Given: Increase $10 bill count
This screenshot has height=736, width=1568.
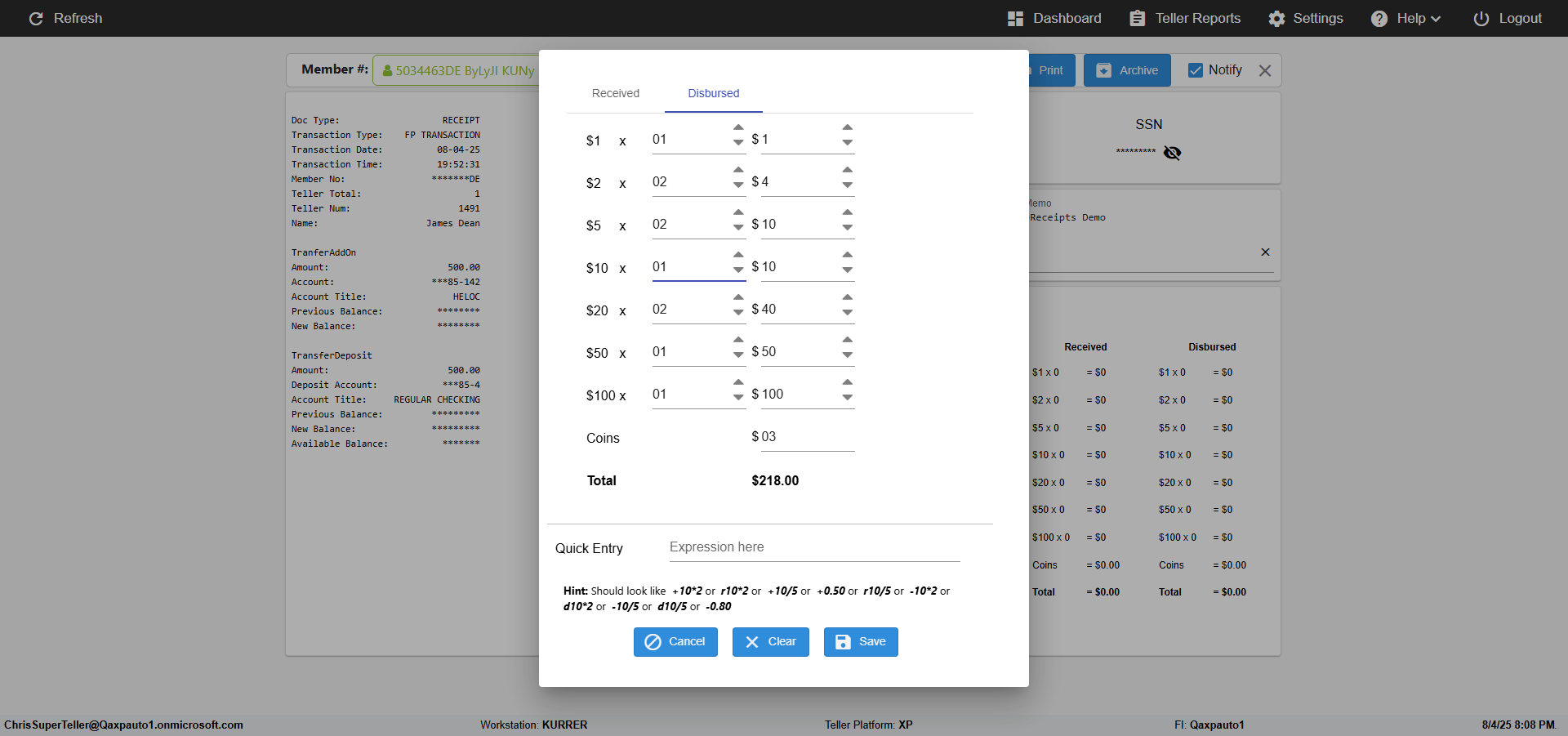Looking at the screenshot, I should (x=738, y=255).
